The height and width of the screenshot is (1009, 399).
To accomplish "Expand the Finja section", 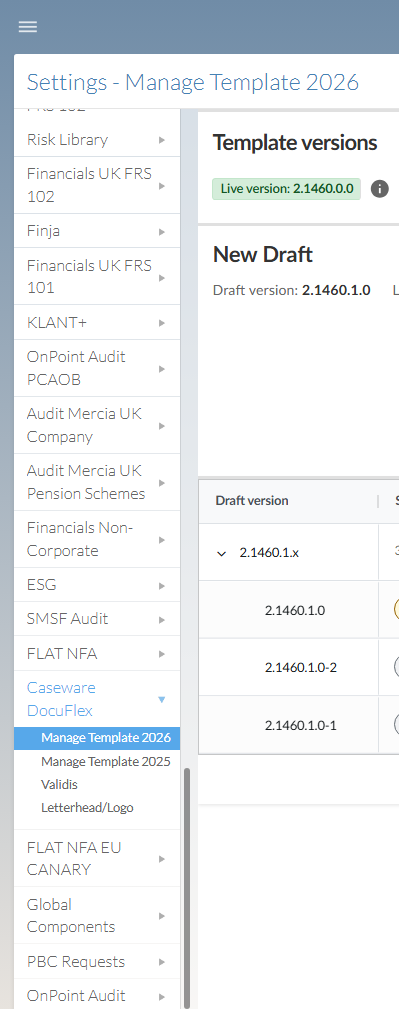I will tap(97, 231).
